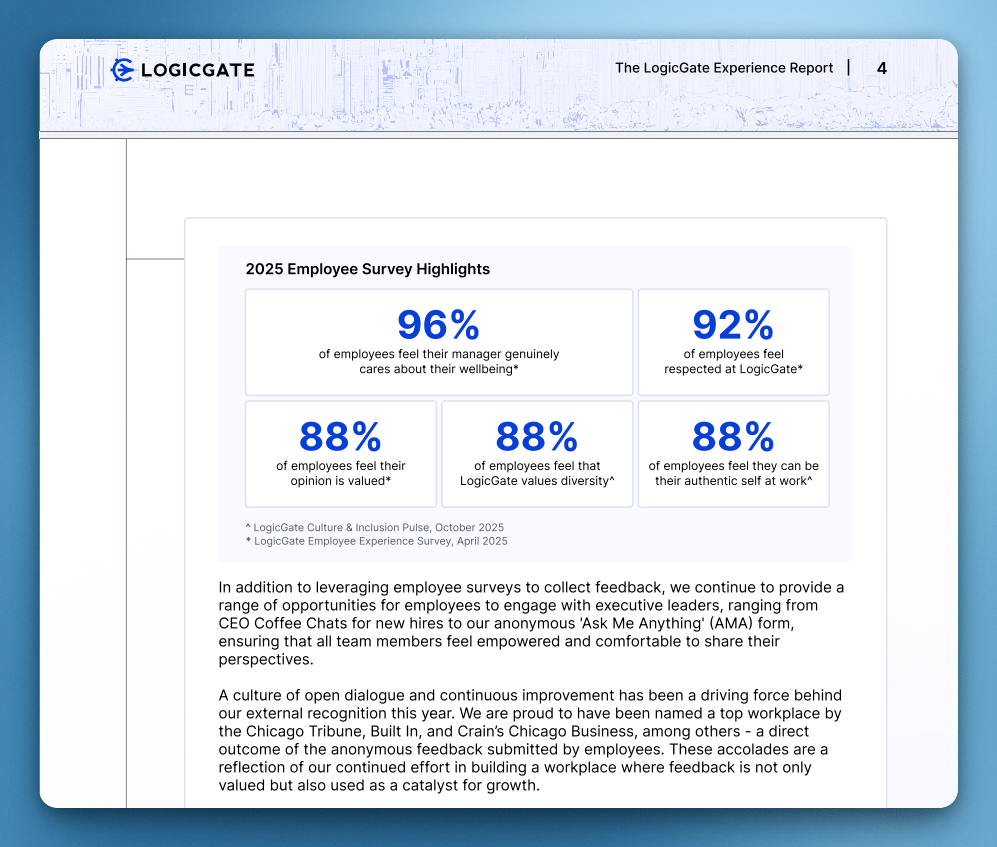Viewport: 997px width, 847px height.
Task: Click the 96% manager wellbeing statistic
Action: click(x=438, y=325)
